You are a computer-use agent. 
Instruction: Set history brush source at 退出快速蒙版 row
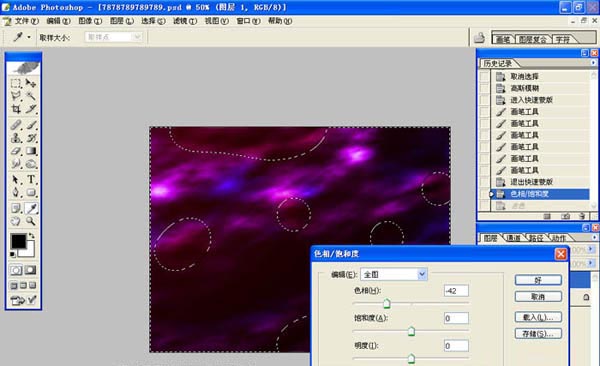tap(484, 182)
